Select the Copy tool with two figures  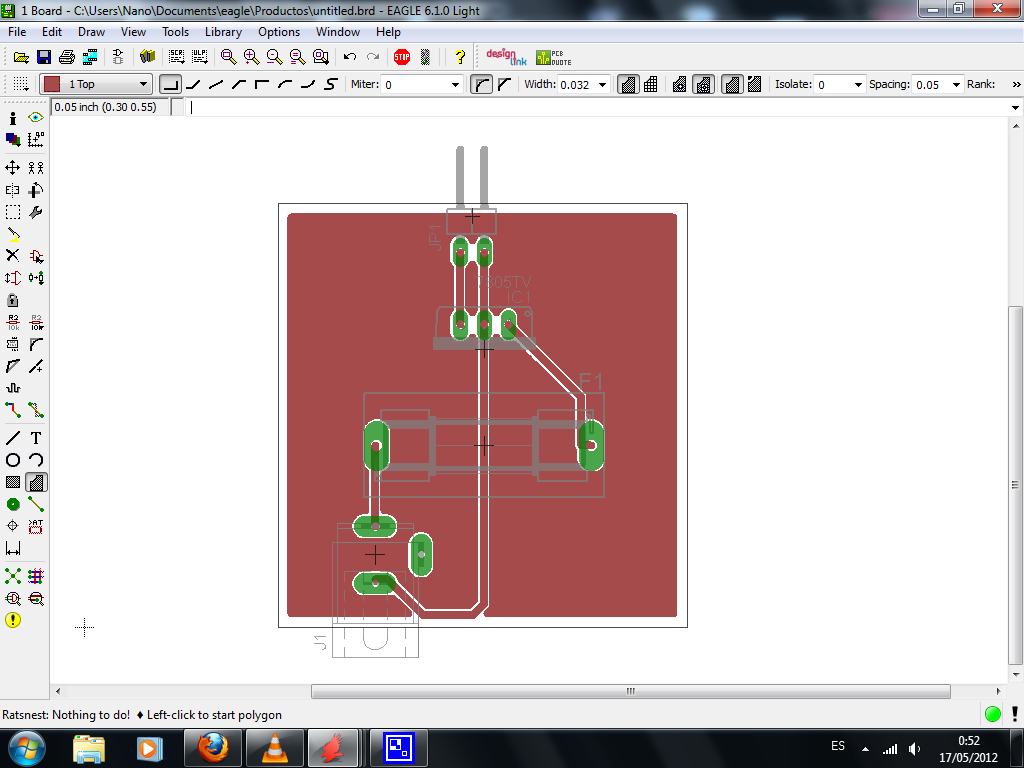coord(36,168)
